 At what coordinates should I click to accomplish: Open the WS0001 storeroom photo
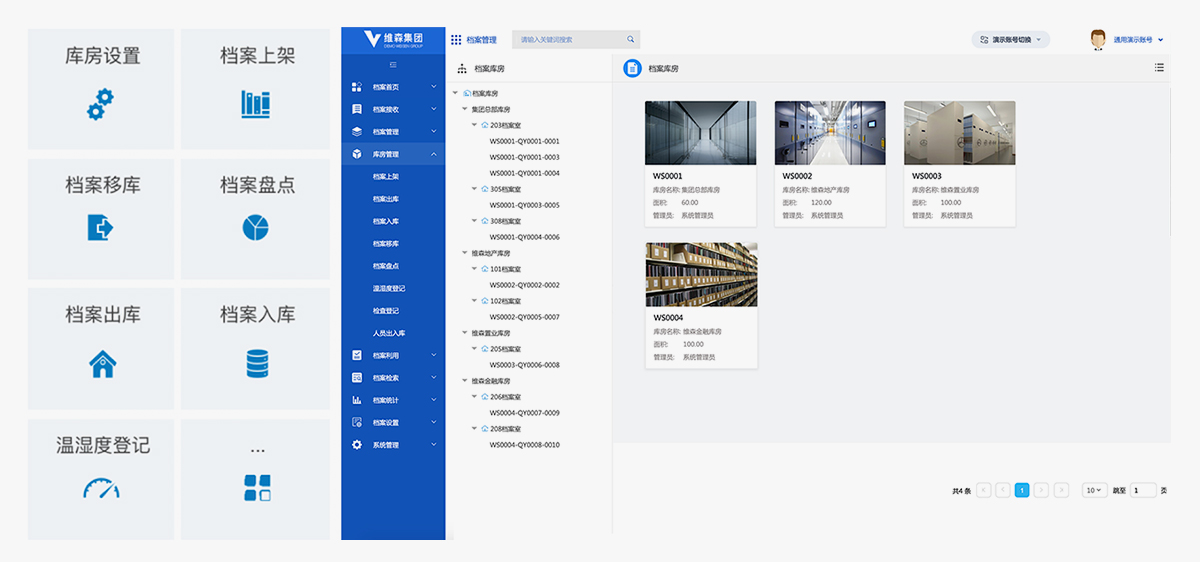(701, 133)
